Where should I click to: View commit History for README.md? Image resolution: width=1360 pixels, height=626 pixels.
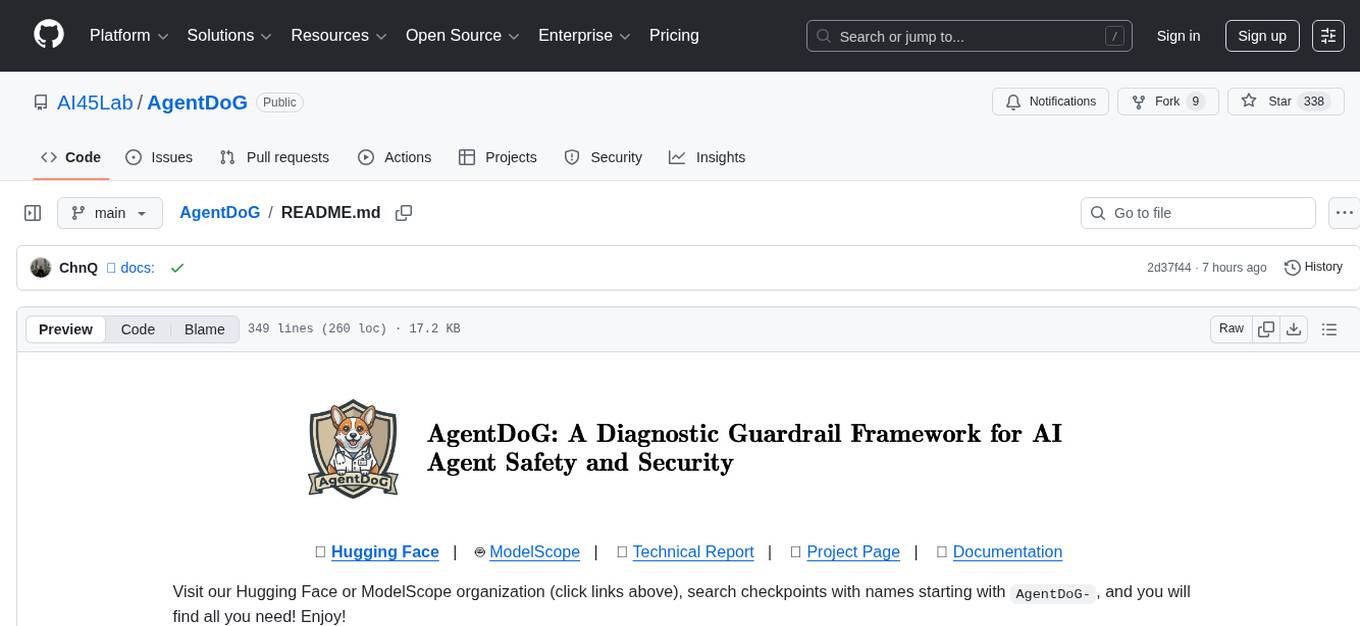pyautogui.click(x=1313, y=267)
